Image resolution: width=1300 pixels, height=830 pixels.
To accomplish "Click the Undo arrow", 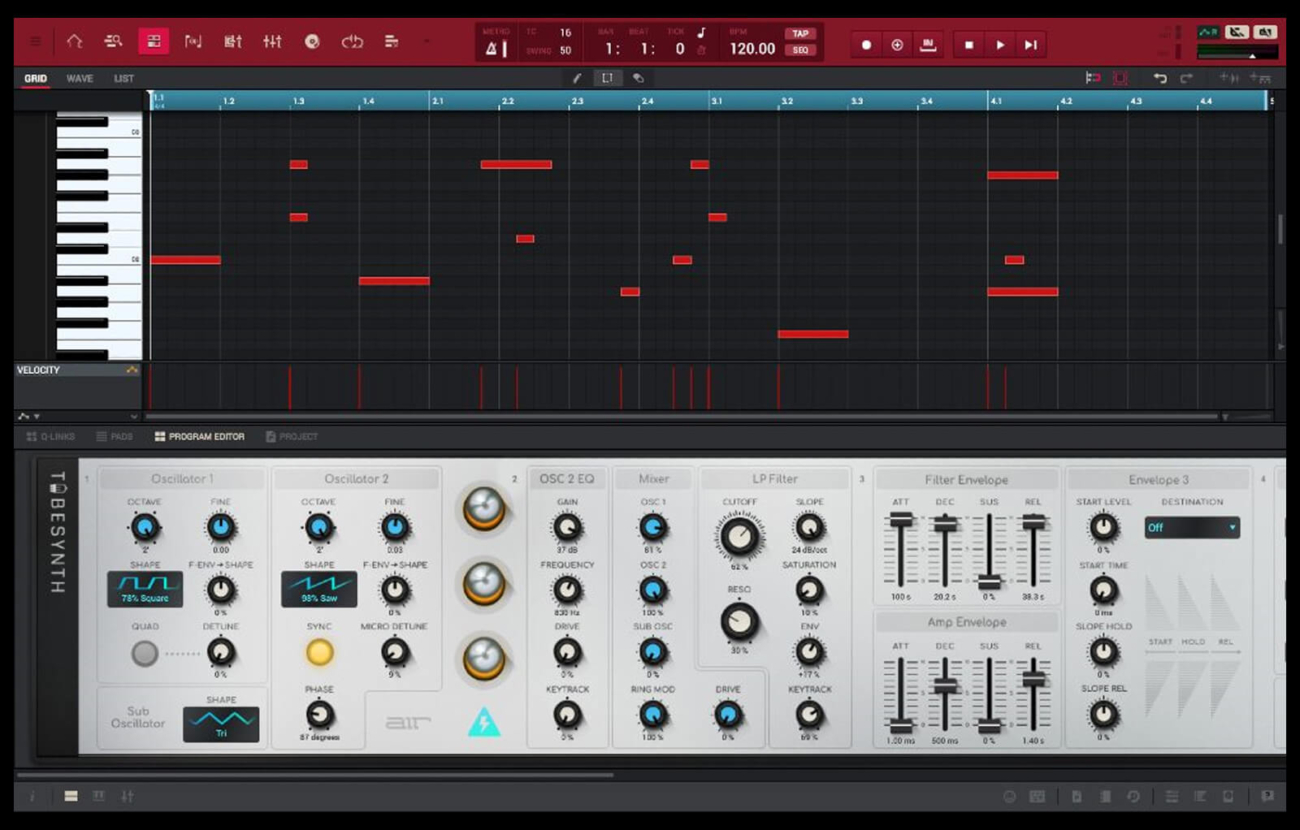I will 1160,78.
